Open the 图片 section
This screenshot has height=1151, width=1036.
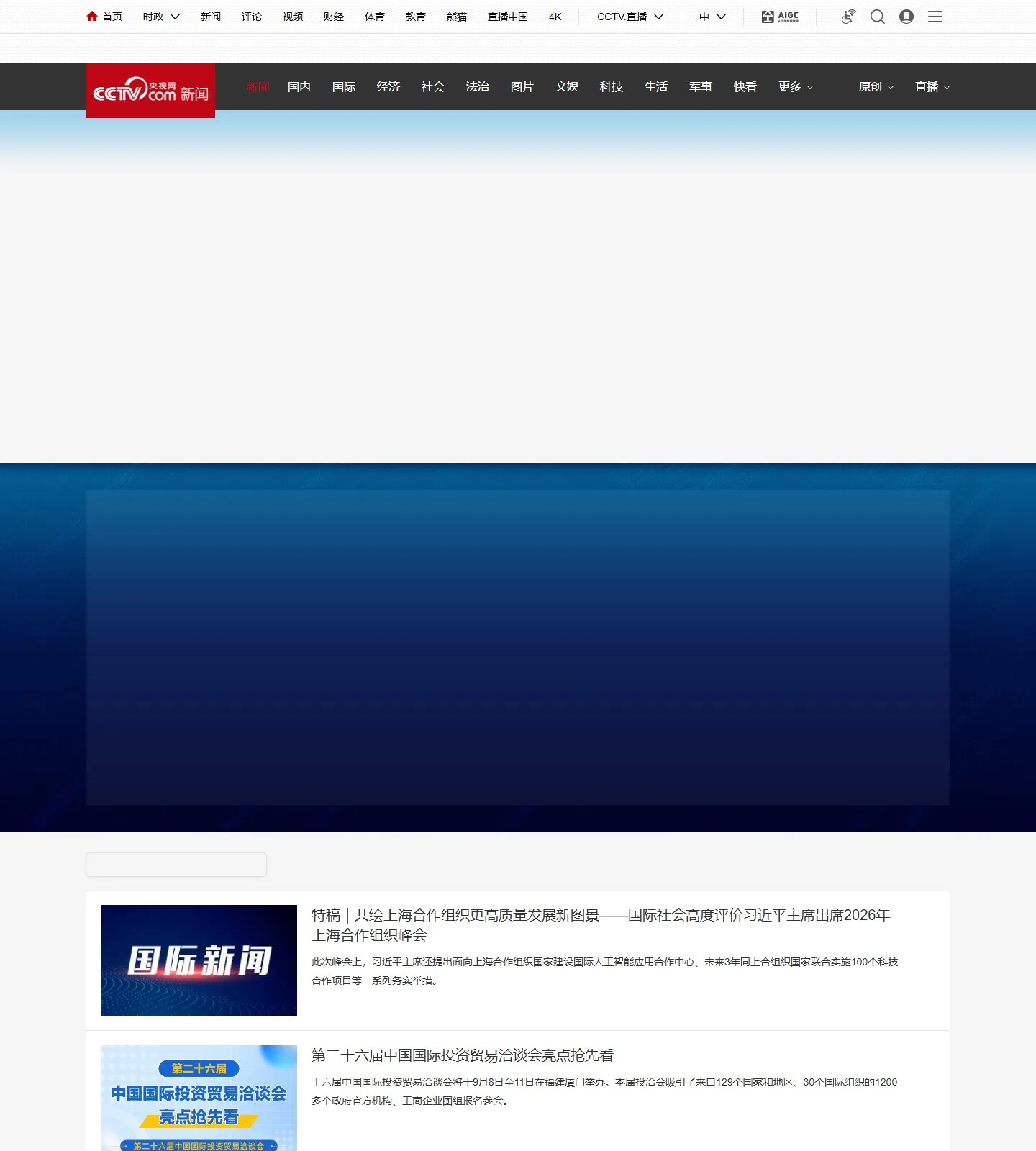coord(522,87)
